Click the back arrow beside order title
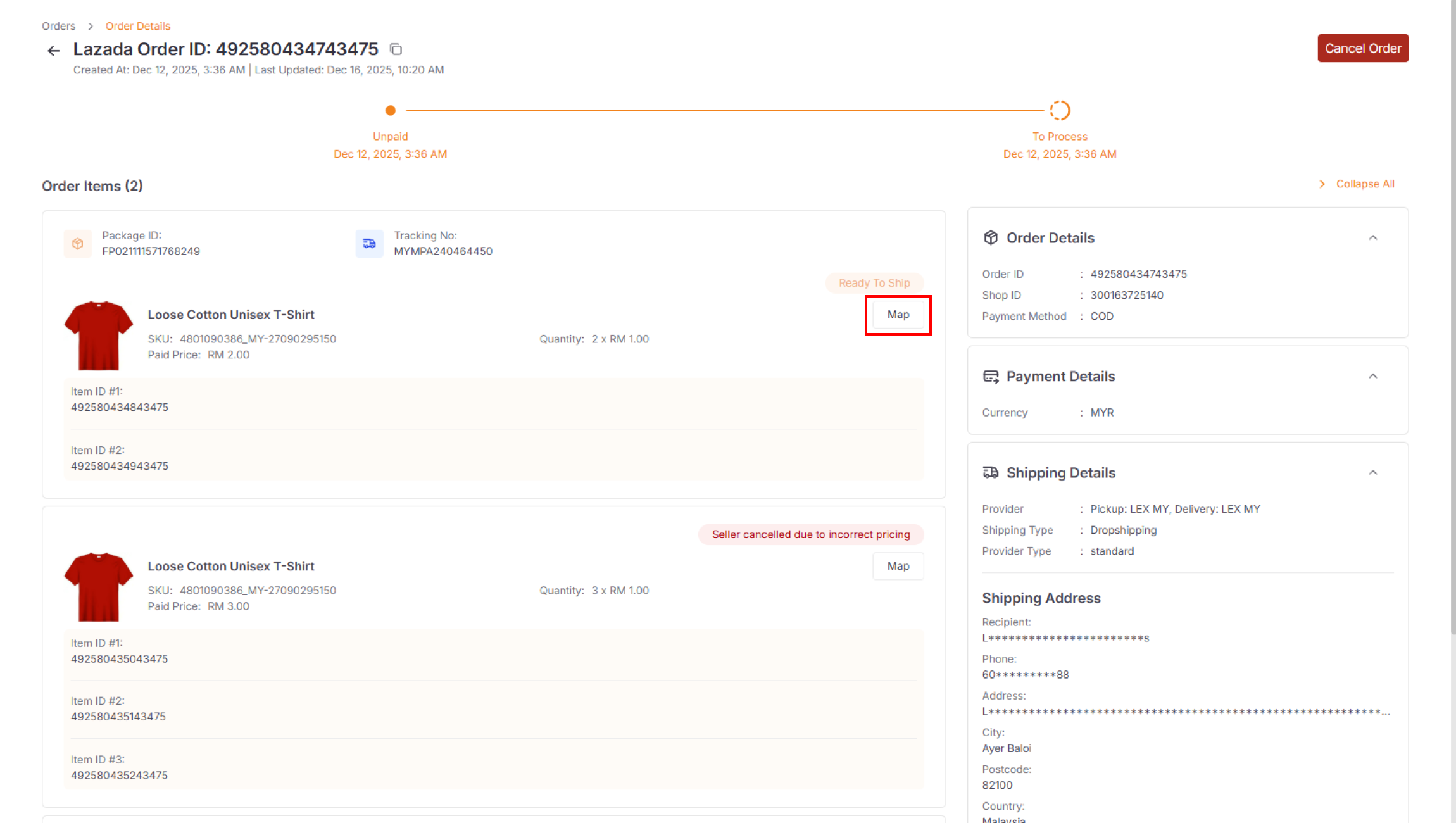The image size is (1456, 823). [x=54, y=51]
